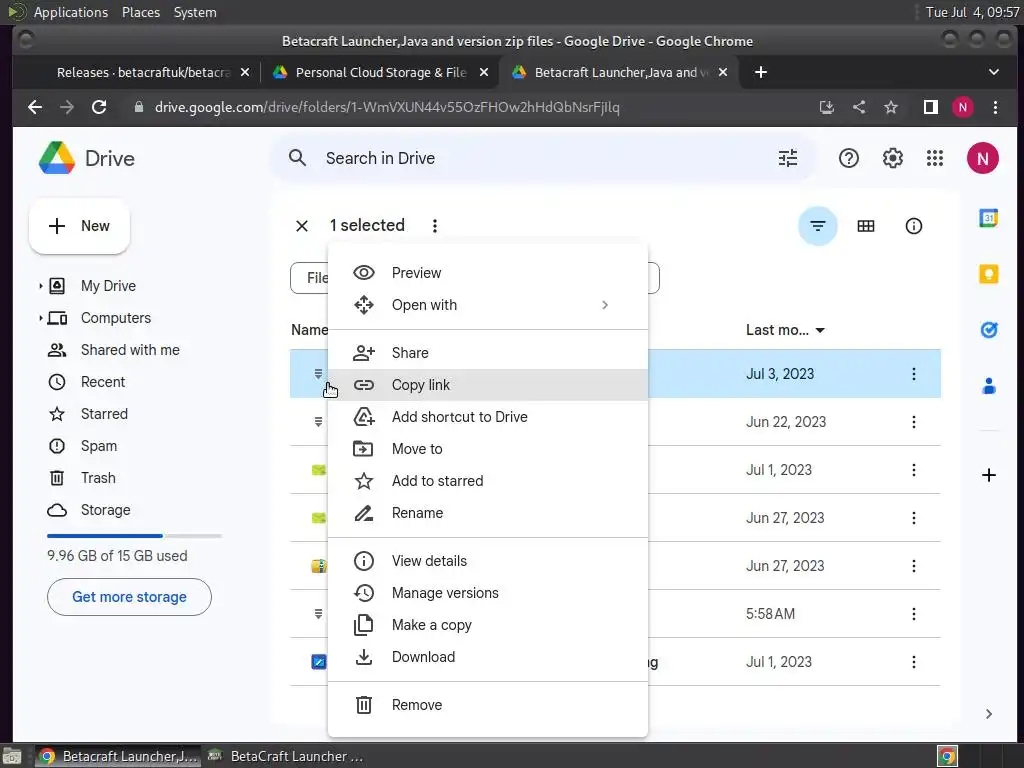Choose Preview in context menu
Image resolution: width=1024 pixels, height=768 pixels.
pos(487,273)
